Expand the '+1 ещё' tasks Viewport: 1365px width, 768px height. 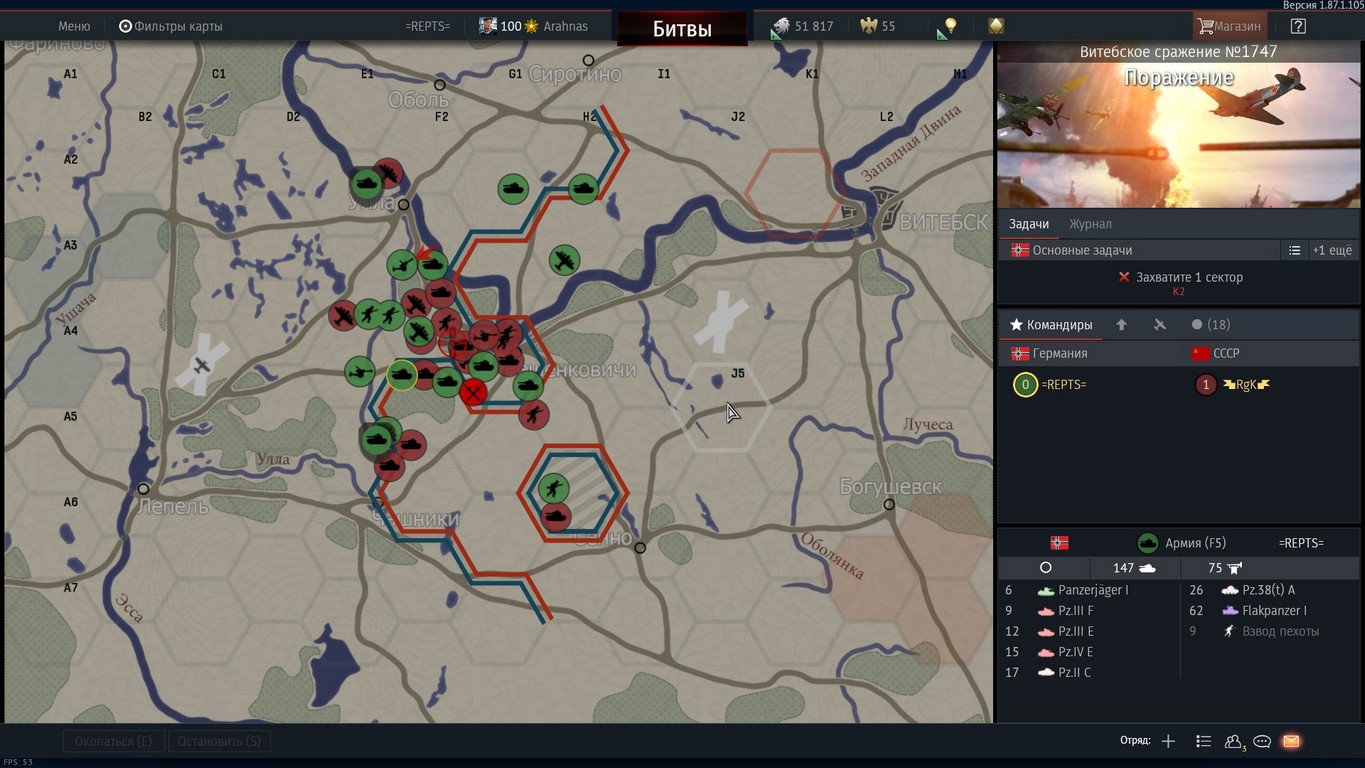click(x=1332, y=251)
